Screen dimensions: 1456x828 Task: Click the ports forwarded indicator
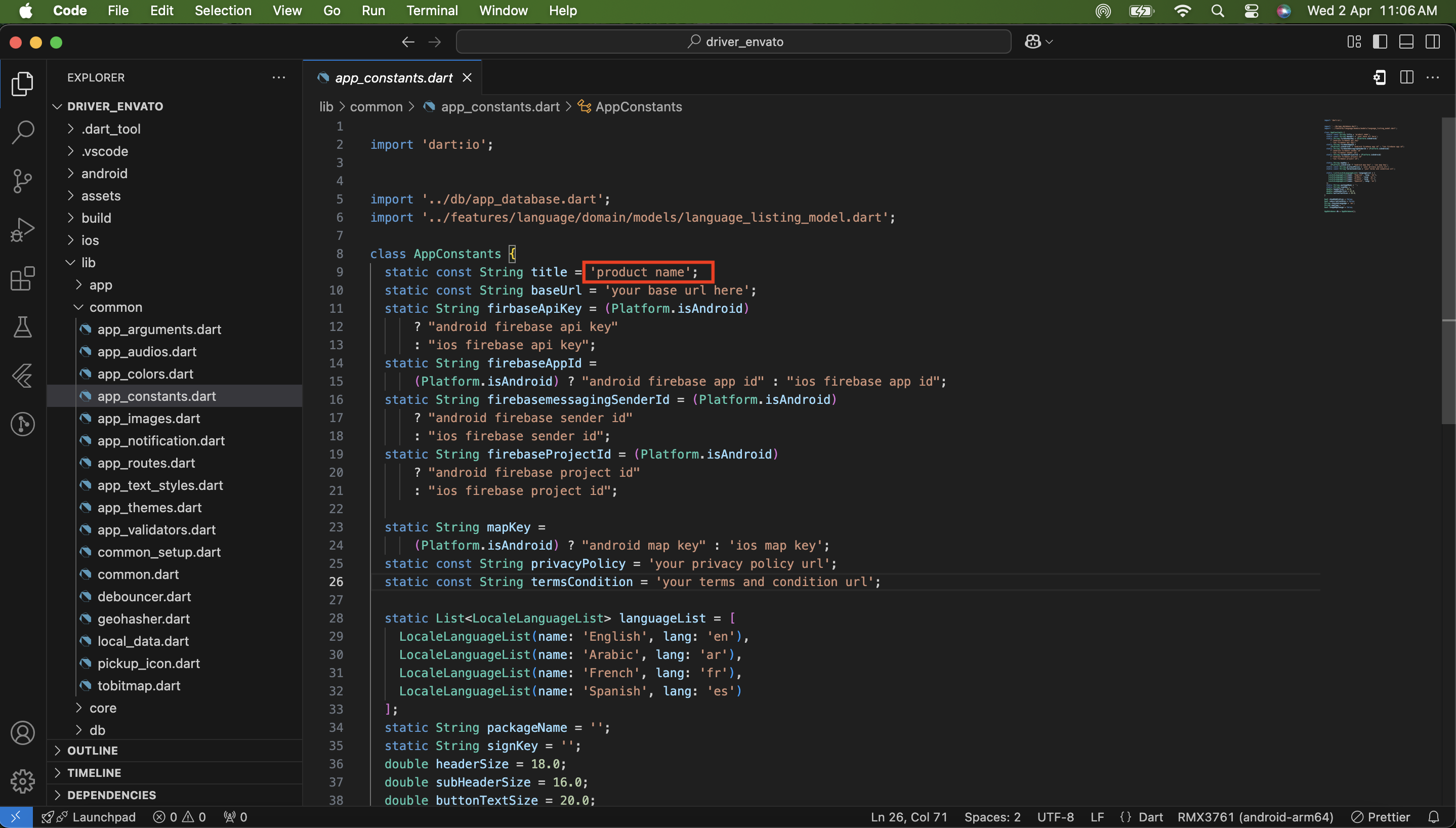click(x=235, y=817)
